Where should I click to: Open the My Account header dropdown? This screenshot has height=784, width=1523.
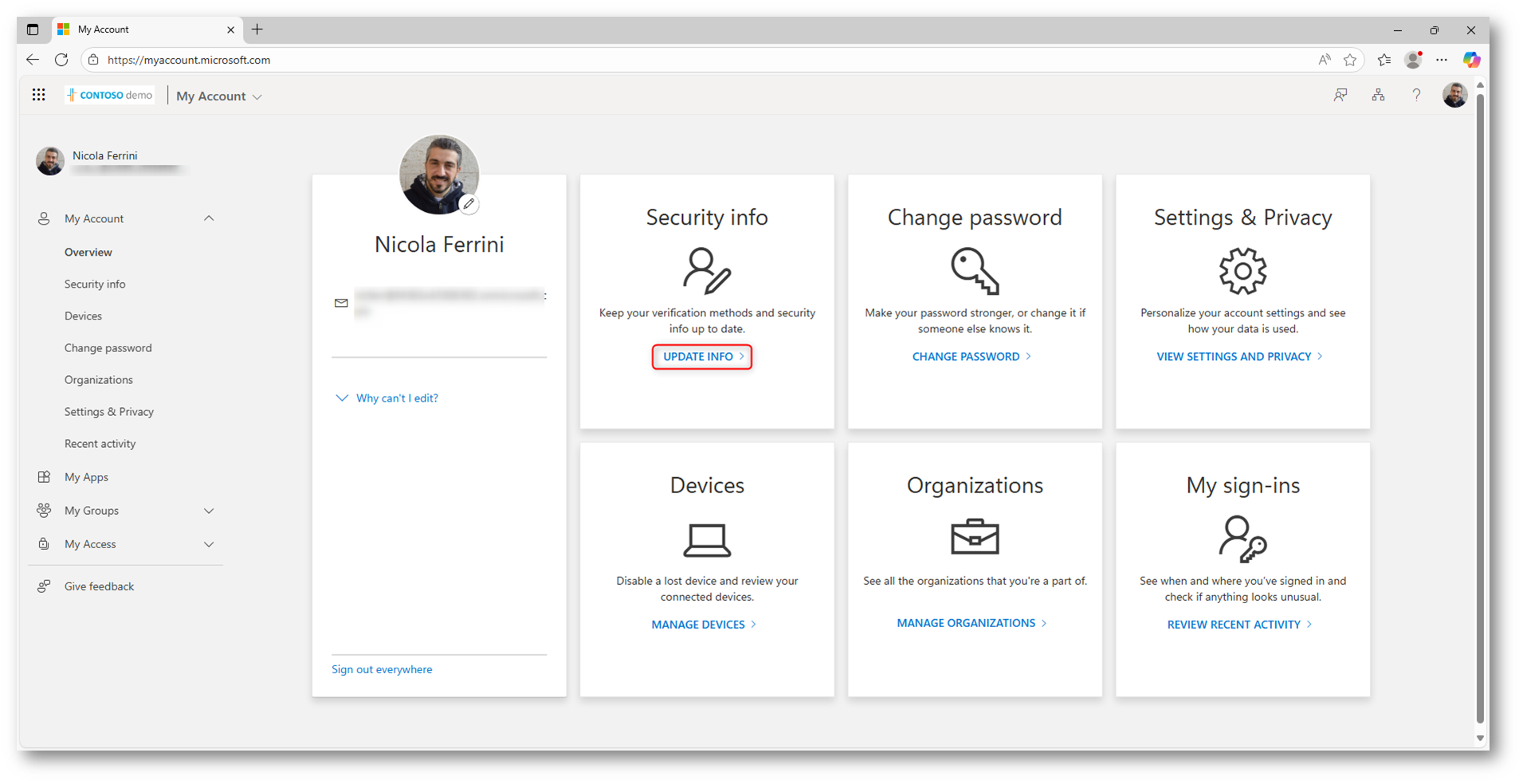point(218,96)
